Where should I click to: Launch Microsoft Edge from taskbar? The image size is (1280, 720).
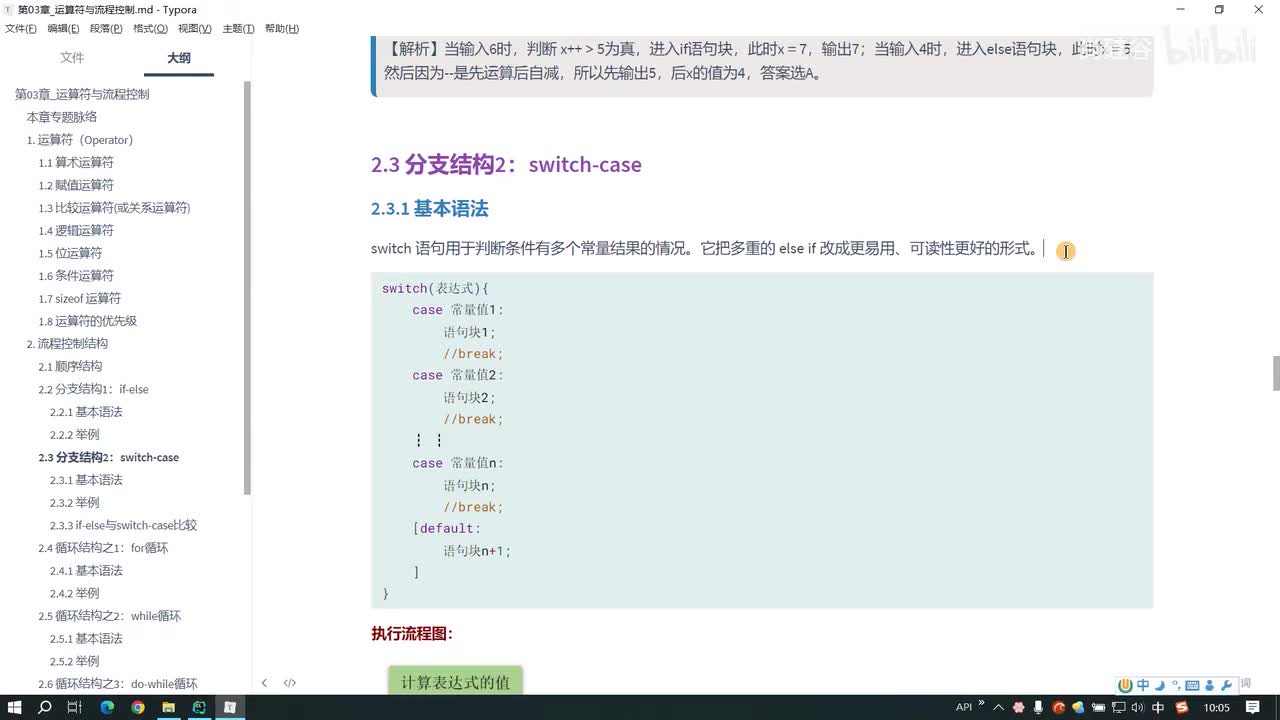coord(107,707)
